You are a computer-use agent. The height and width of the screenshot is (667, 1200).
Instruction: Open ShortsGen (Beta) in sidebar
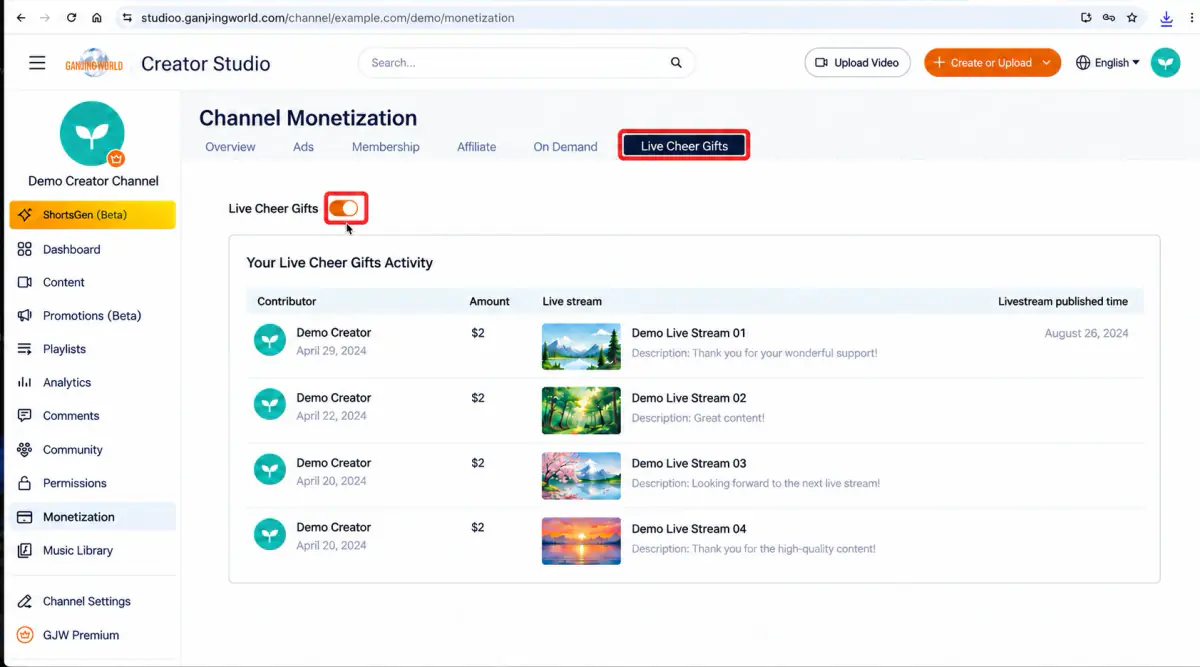point(92,215)
